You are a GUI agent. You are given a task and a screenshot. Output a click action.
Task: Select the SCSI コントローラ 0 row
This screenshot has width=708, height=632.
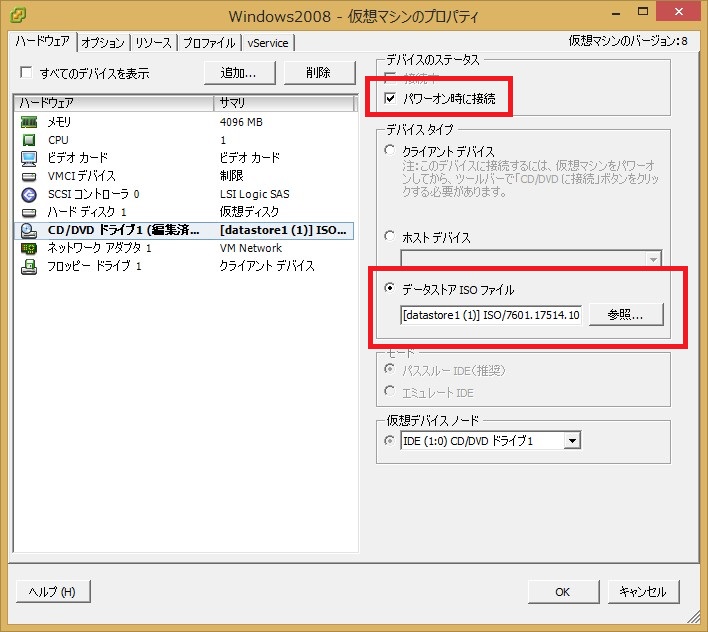[x=184, y=194]
